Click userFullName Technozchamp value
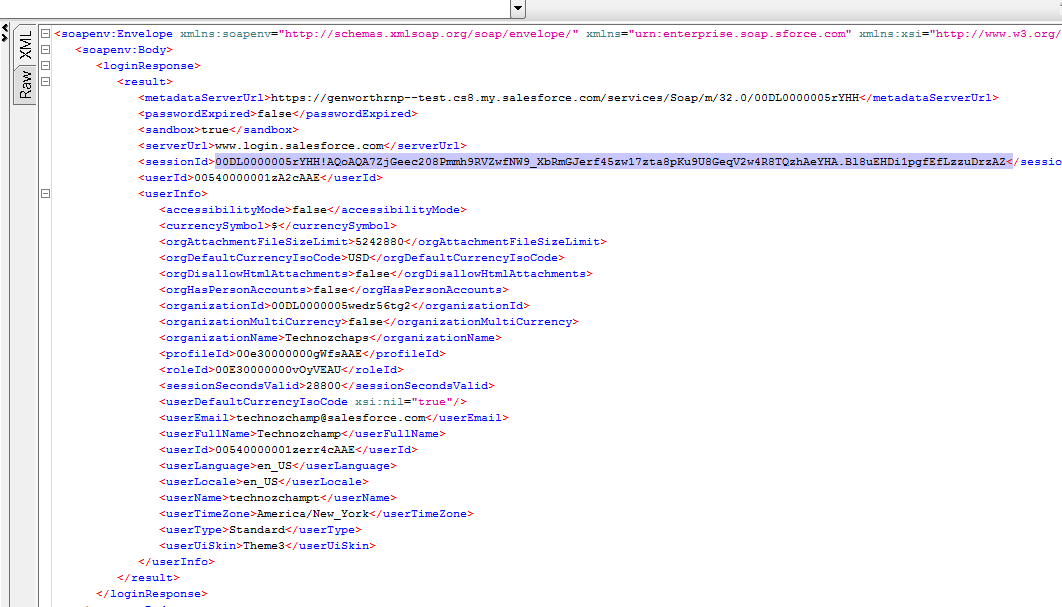Image resolution: width=1062 pixels, height=607 pixels. 299,434
